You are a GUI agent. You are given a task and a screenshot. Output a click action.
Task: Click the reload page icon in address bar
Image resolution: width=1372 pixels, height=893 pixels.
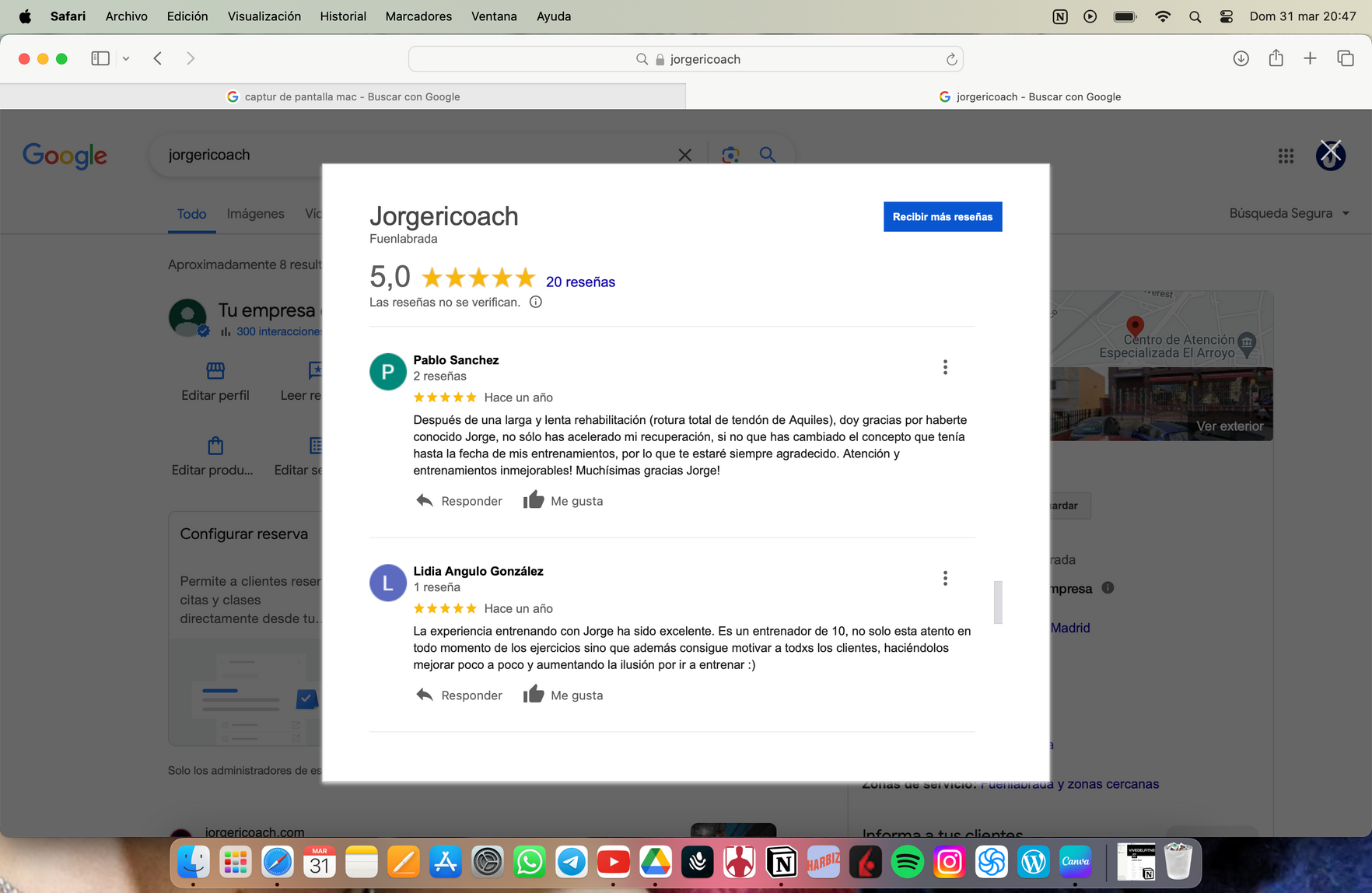tap(950, 59)
